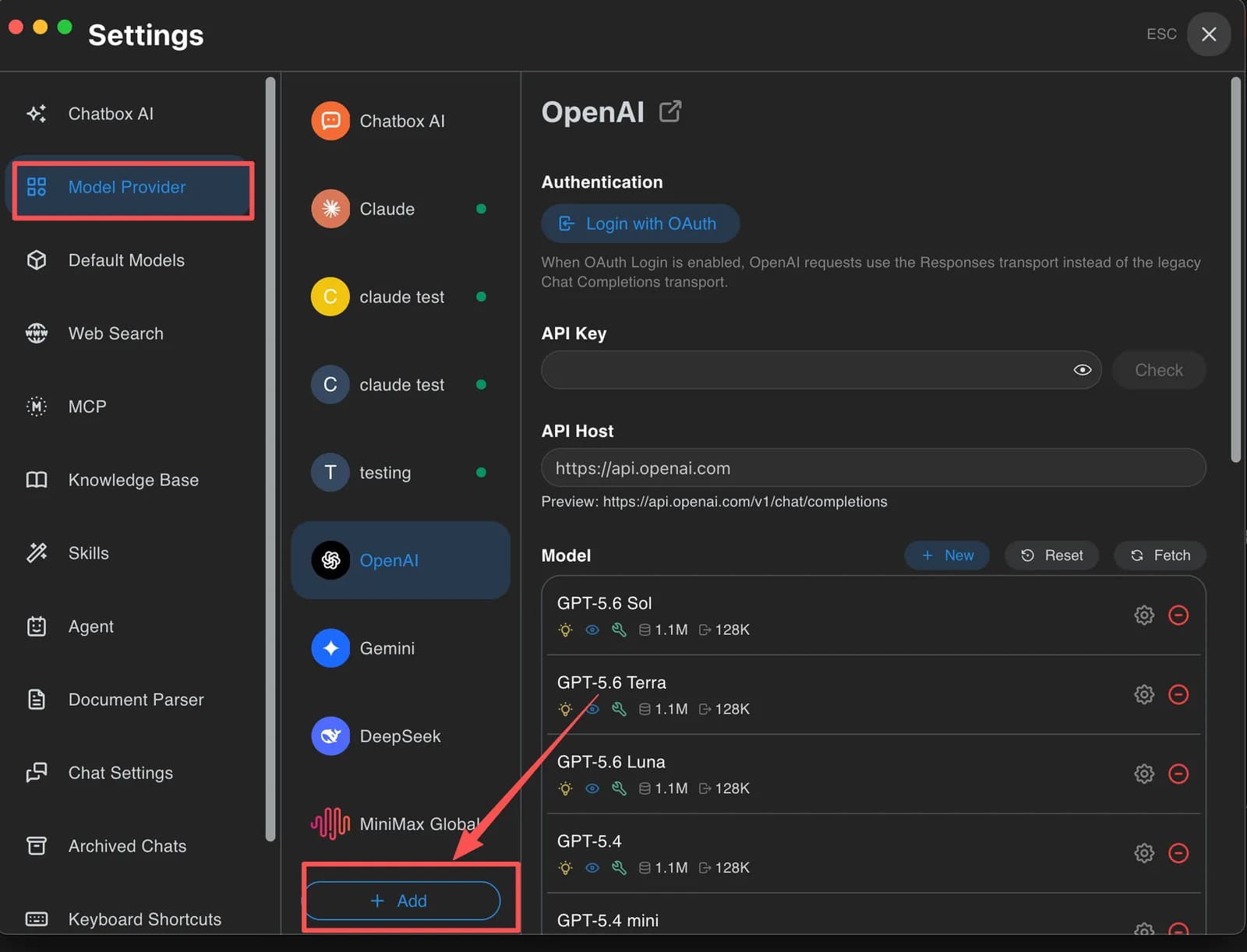Click the Gemini provider icon

330,648
